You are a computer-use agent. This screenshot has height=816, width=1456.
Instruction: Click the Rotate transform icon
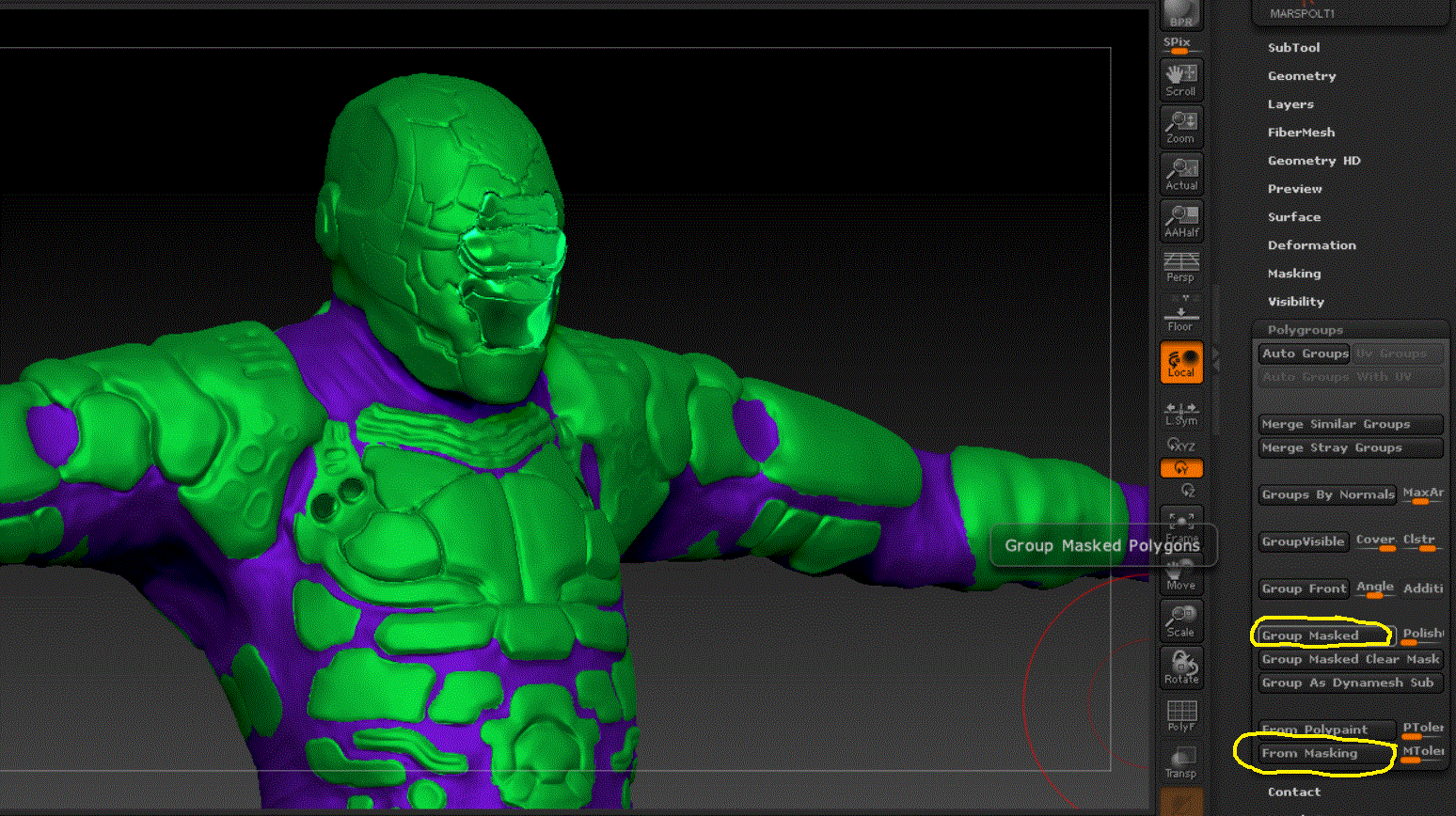pos(1180,667)
